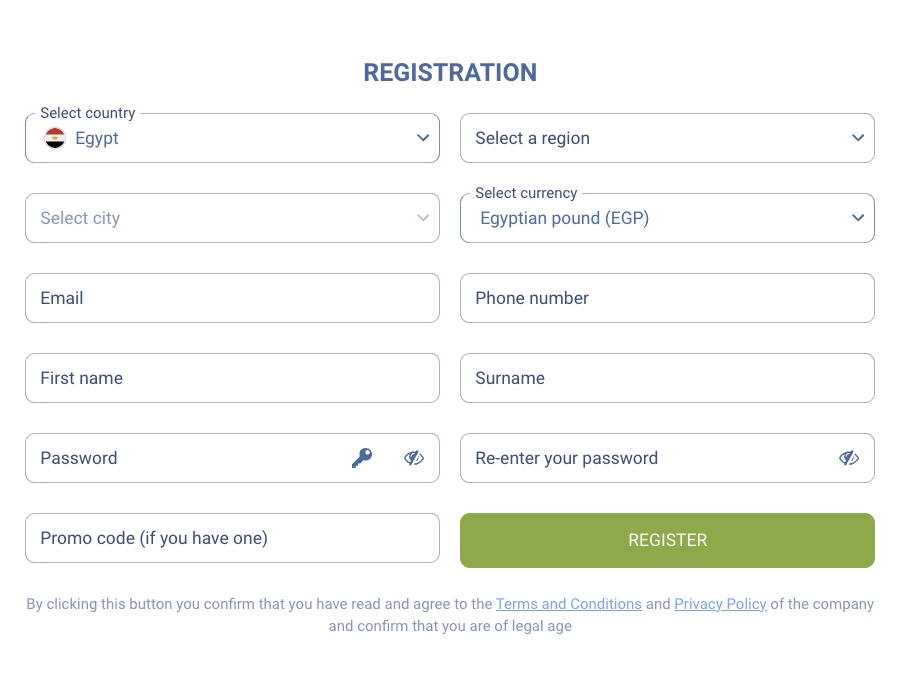Show the typed password using the eye toggle

pos(414,457)
